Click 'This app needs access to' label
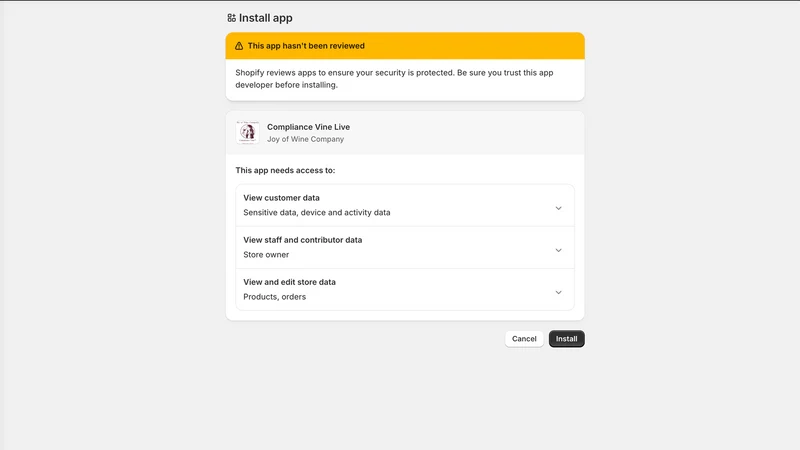Viewport: 800px width, 450px height. pyautogui.click(x=285, y=170)
